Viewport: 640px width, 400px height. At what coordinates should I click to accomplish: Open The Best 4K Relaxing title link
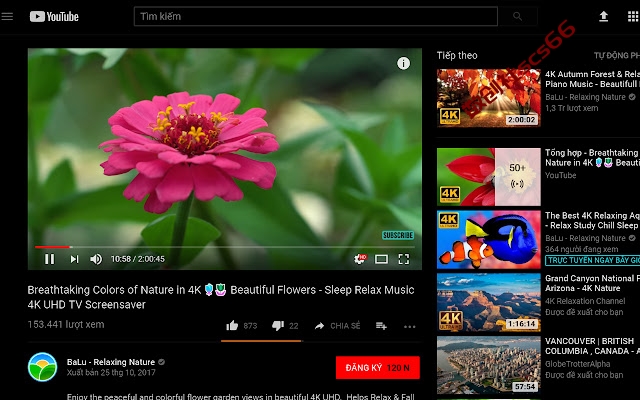pos(592,220)
